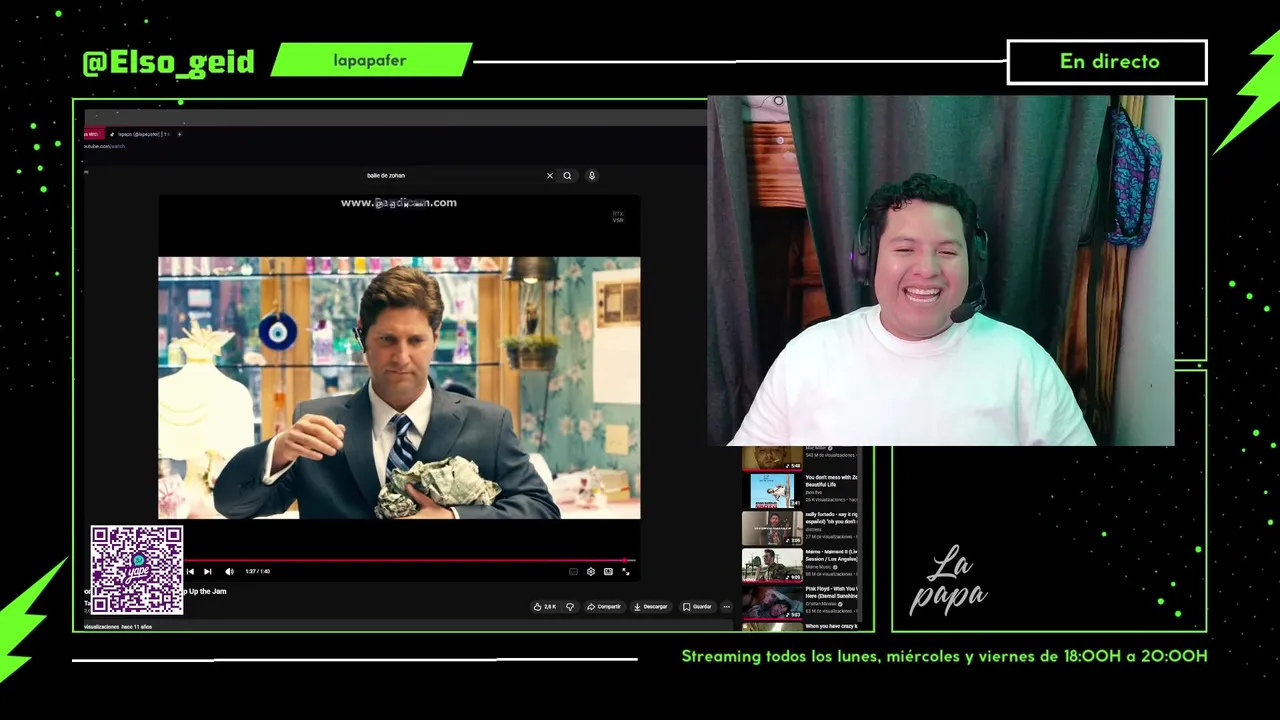Open the Måme Session Los Angeles thumbnail
1280x720 pixels.
click(x=772, y=565)
